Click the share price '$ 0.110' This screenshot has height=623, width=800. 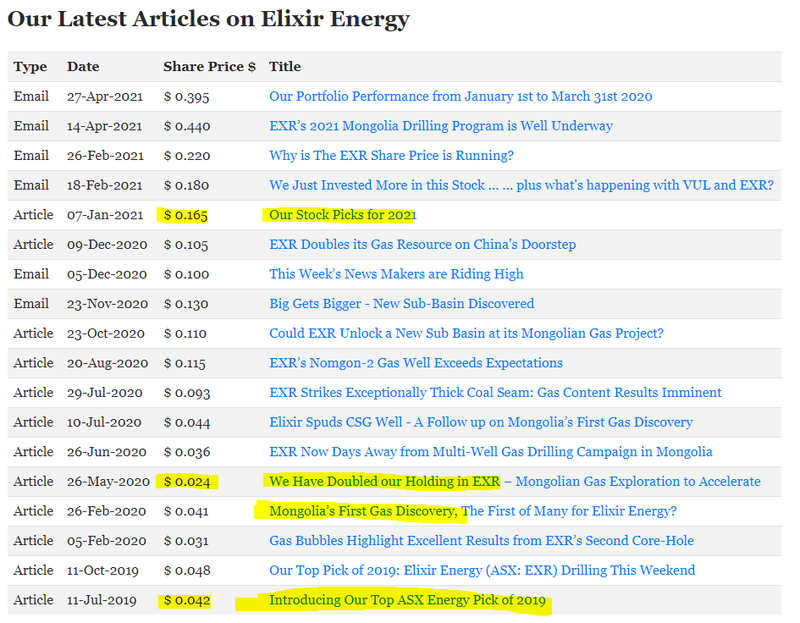point(185,333)
